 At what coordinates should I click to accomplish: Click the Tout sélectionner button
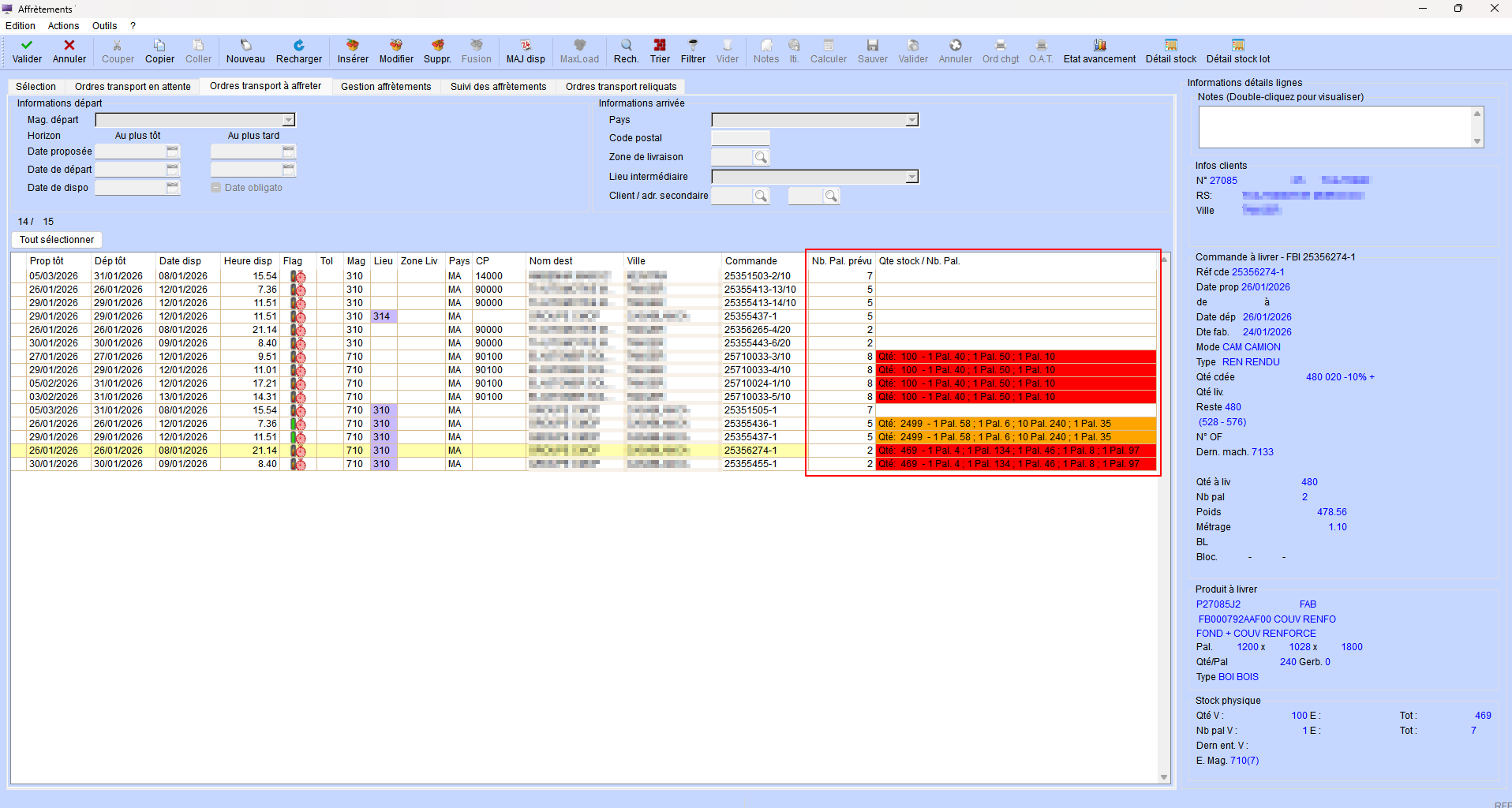[x=57, y=240]
